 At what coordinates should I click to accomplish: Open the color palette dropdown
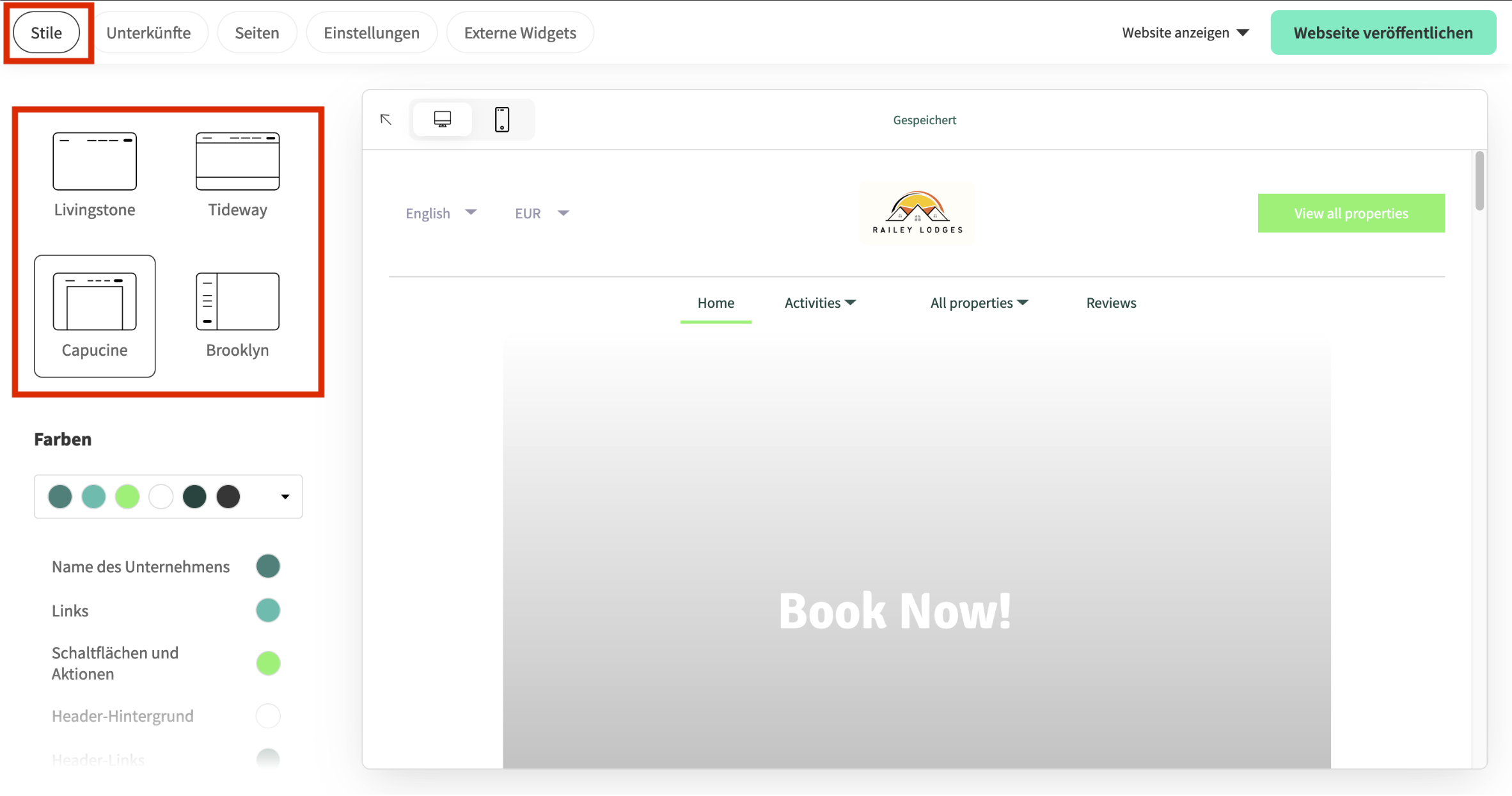point(284,497)
